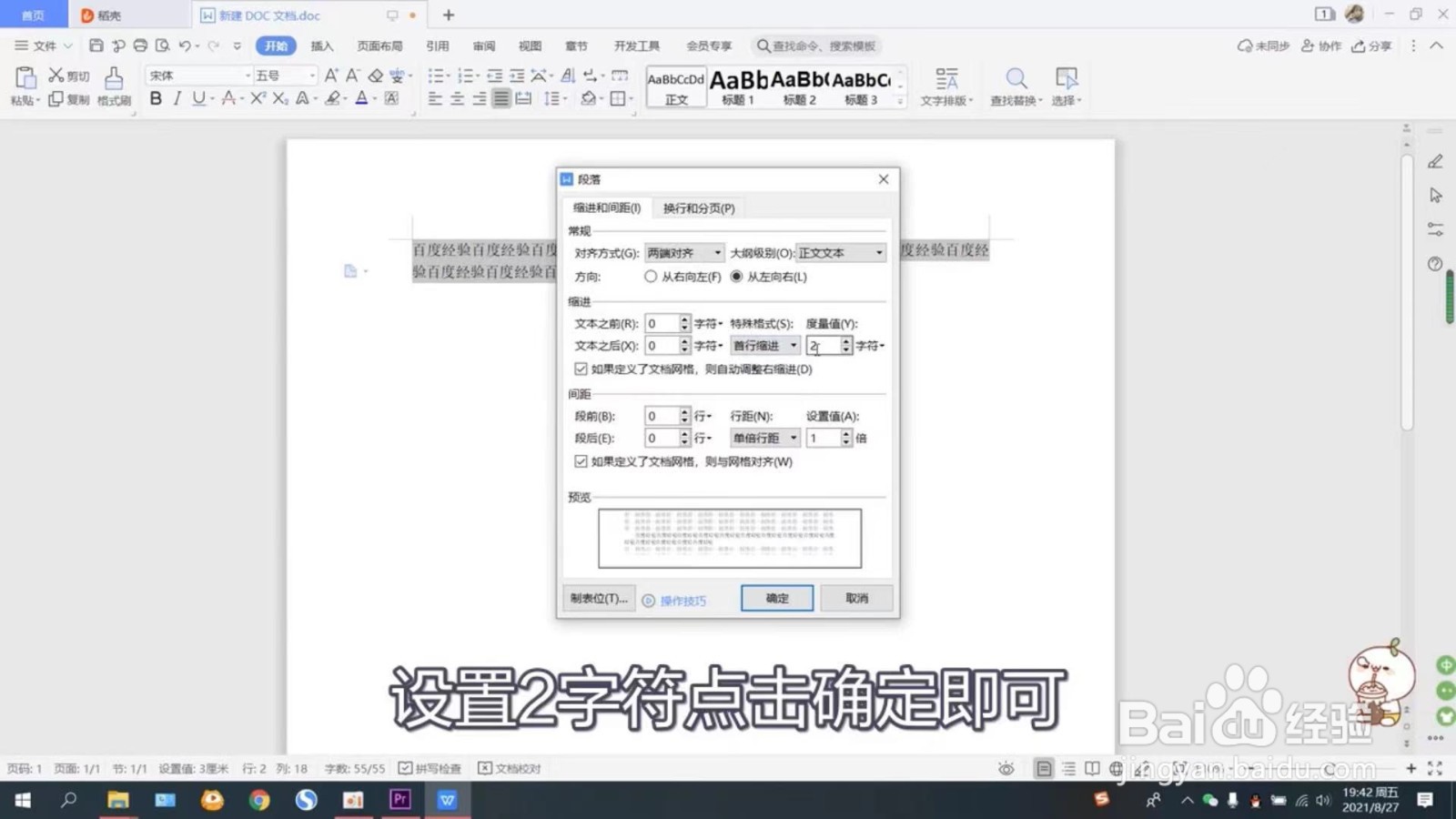Select Indents and Spacing tab

[607, 208]
